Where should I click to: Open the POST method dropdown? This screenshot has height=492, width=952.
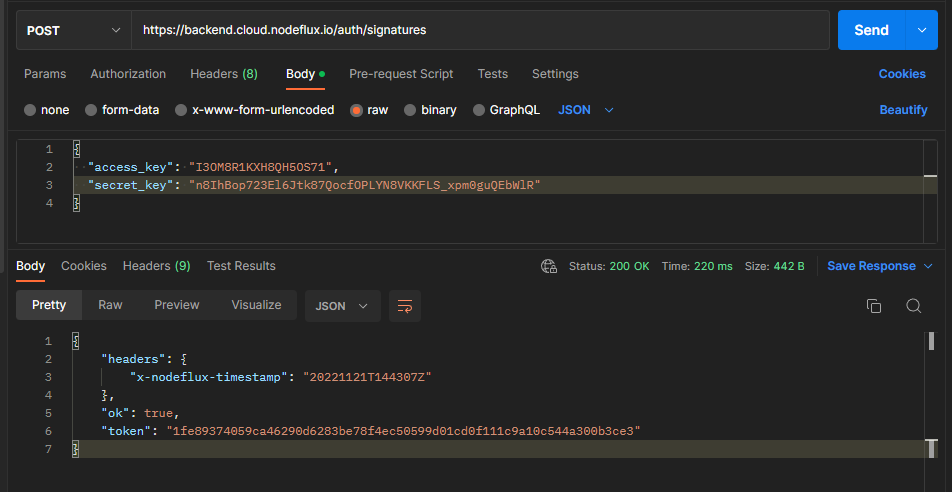[73, 30]
